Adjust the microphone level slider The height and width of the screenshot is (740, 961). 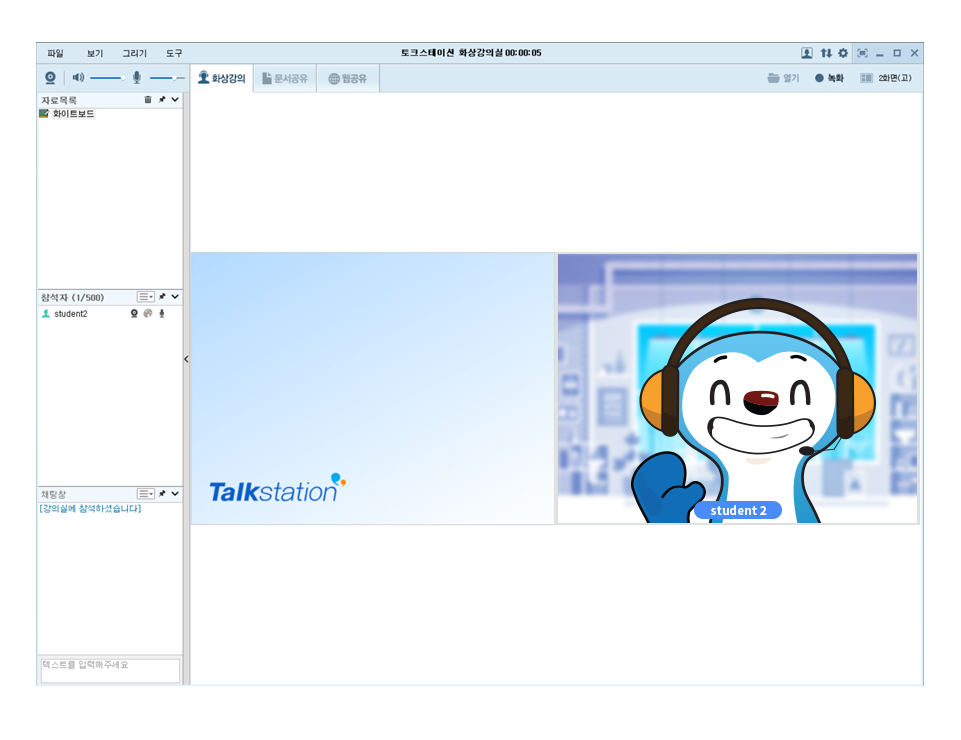coord(167,78)
